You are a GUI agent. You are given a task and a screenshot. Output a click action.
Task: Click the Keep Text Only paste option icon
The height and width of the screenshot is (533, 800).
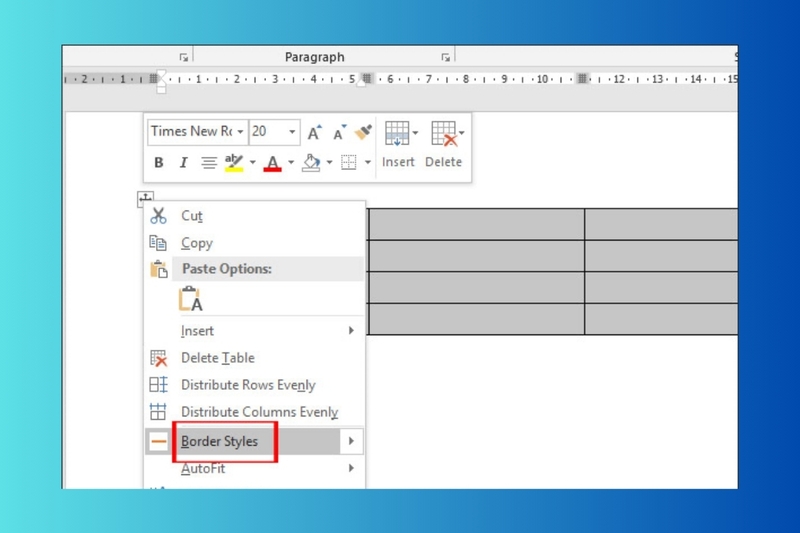(191, 299)
